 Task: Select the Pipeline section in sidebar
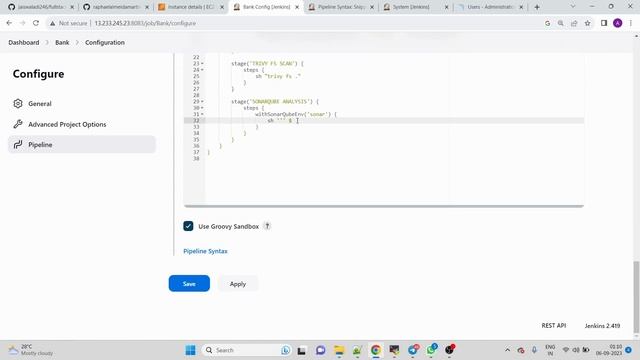tap(82, 144)
